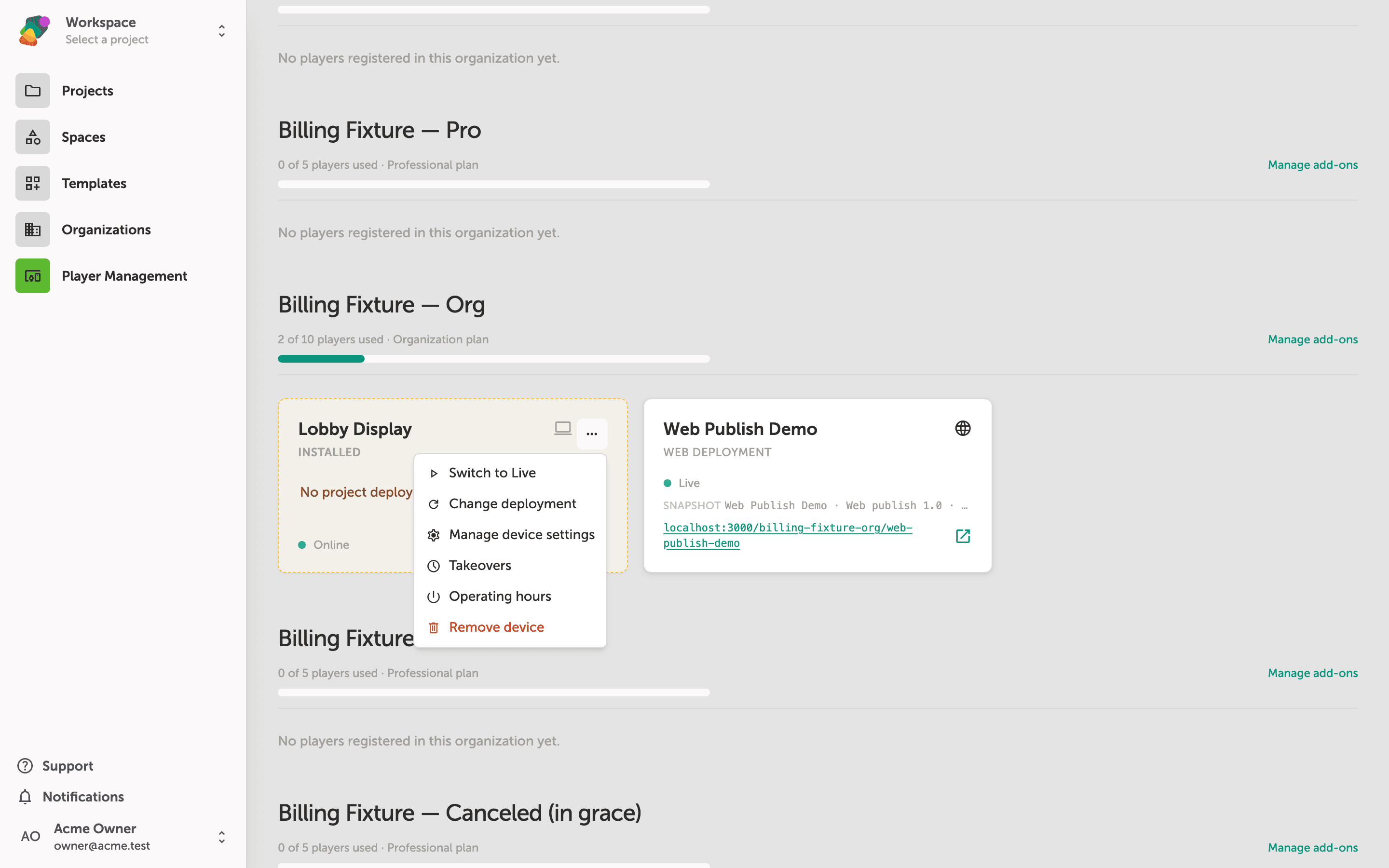
Task: Expand the Workspace project selector
Action: (x=221, y=31)
